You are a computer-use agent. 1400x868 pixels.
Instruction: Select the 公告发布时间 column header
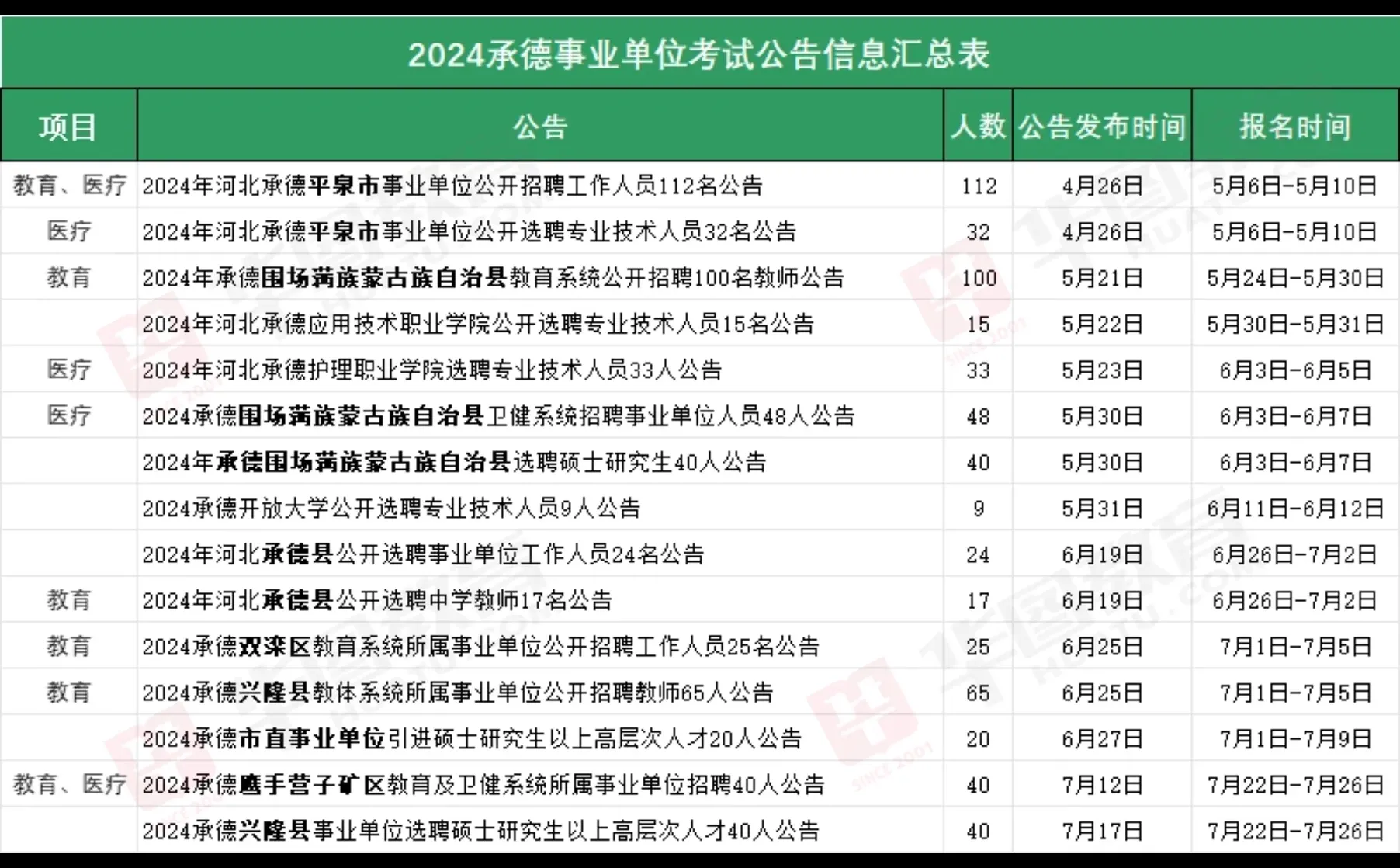pyautogui.click(x=1102, y=124)
